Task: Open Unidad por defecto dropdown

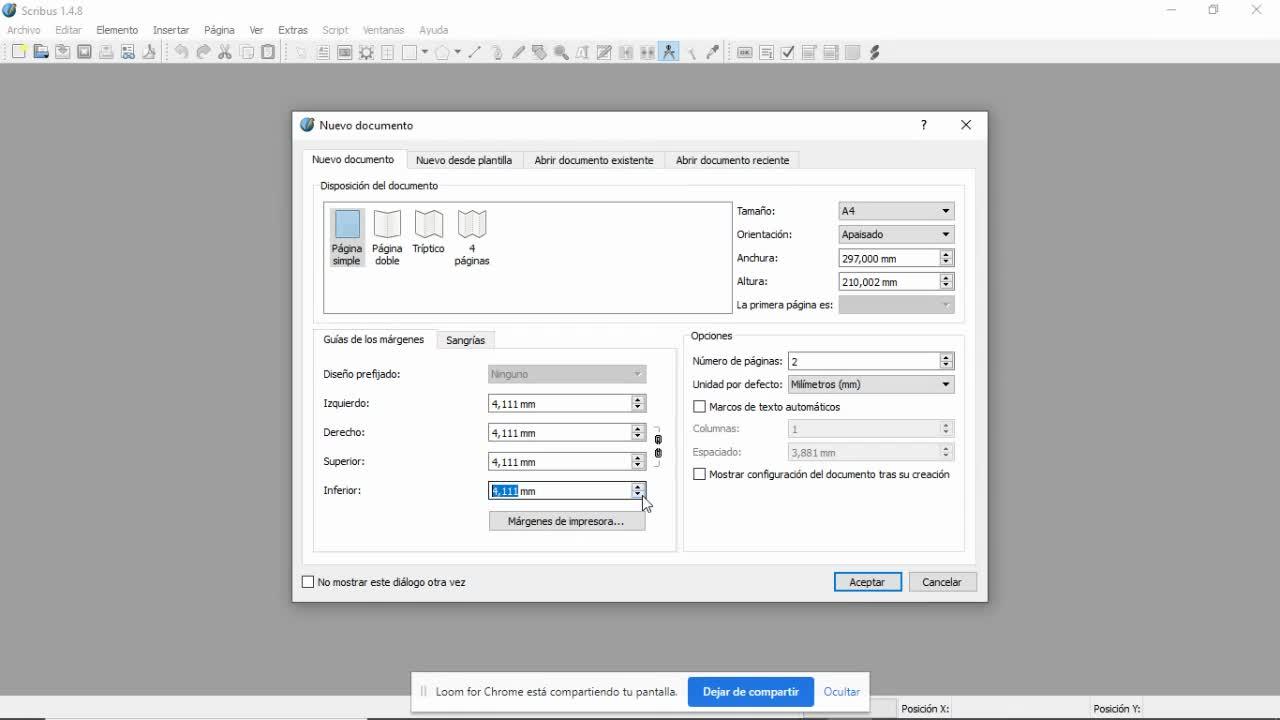Action: pos(870,385)
